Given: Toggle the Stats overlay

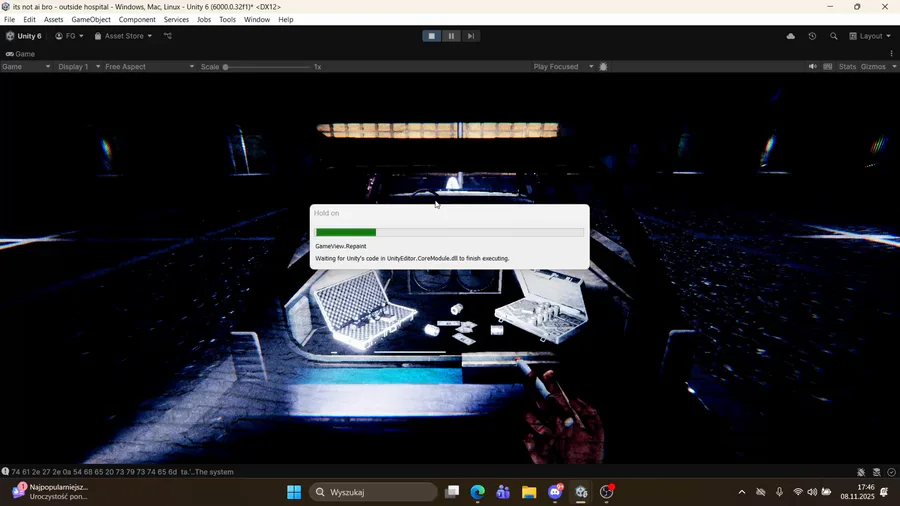Looking at the screenshot, I should pyautogui.click(x=847, y=67).
